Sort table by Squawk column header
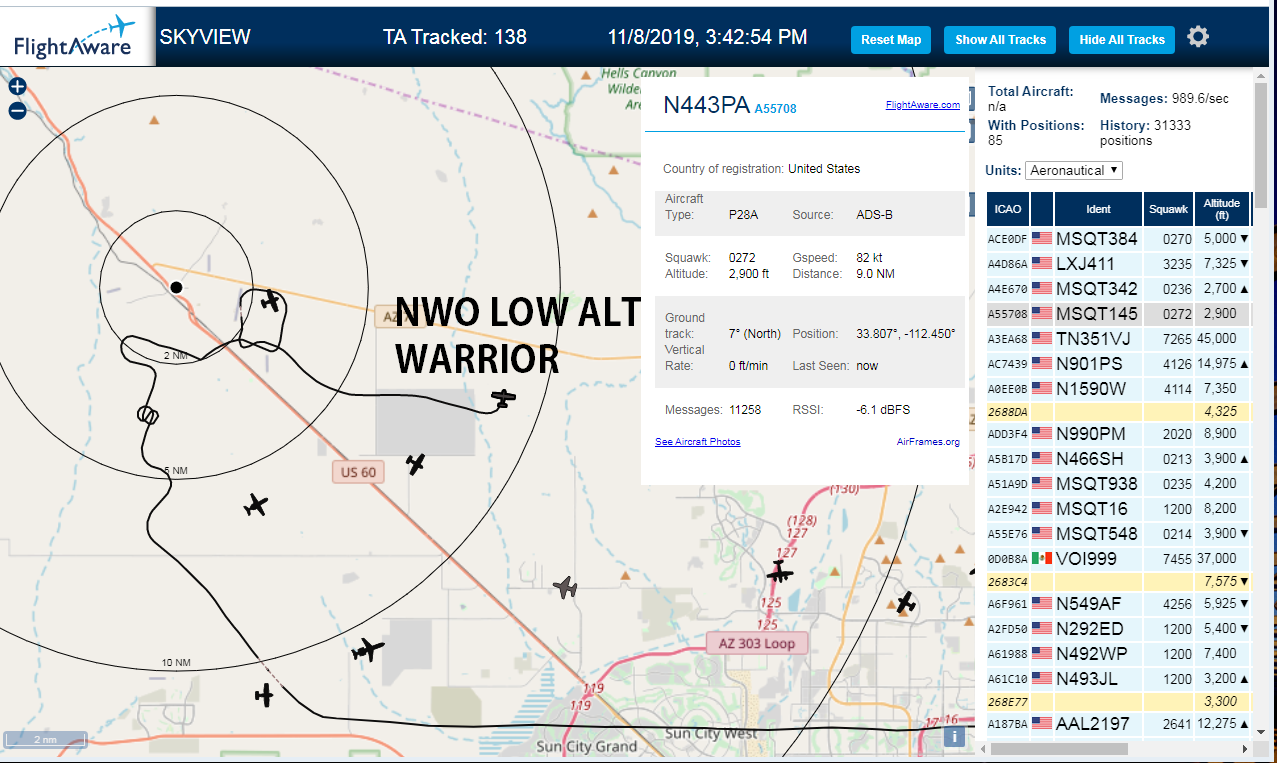This screenshot has height=763, width=1277. [x=1168, y=209]
